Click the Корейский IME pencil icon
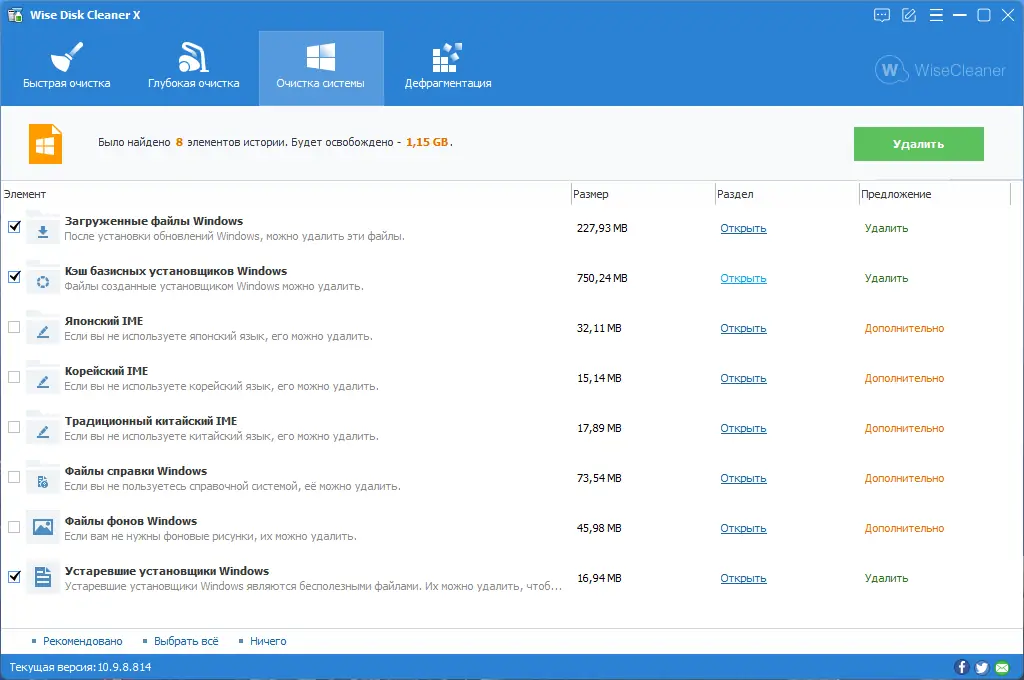 (x=43, y=378)
